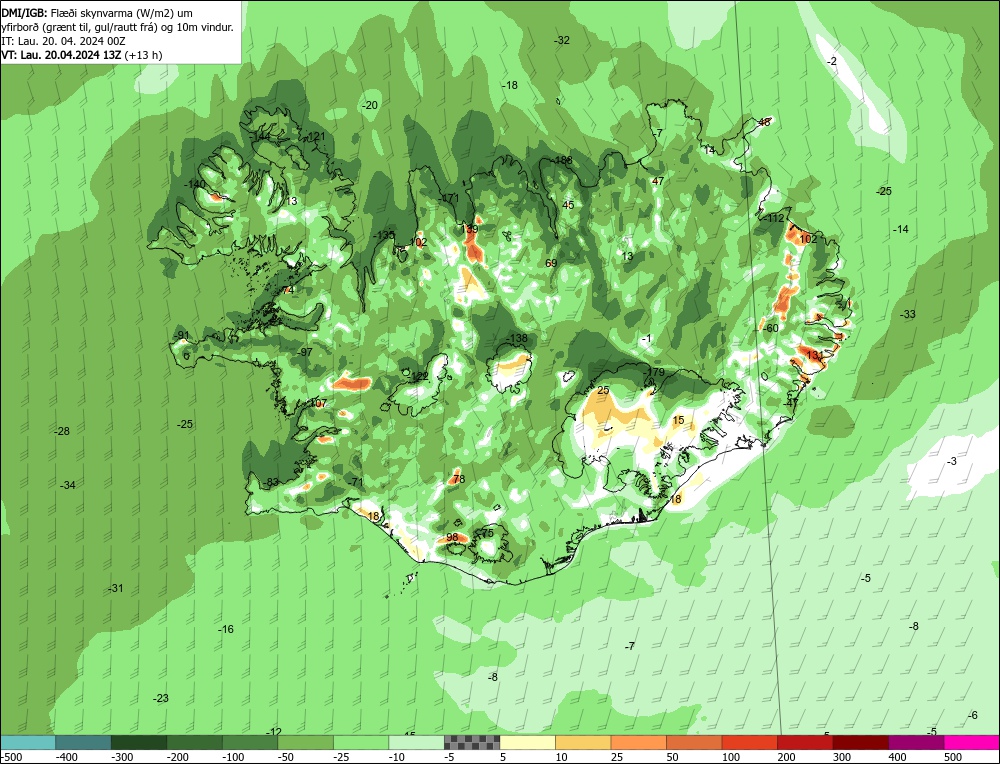Click the legend label -300
The height and width of the screenshot is (764, 1000).
(122, 757)
